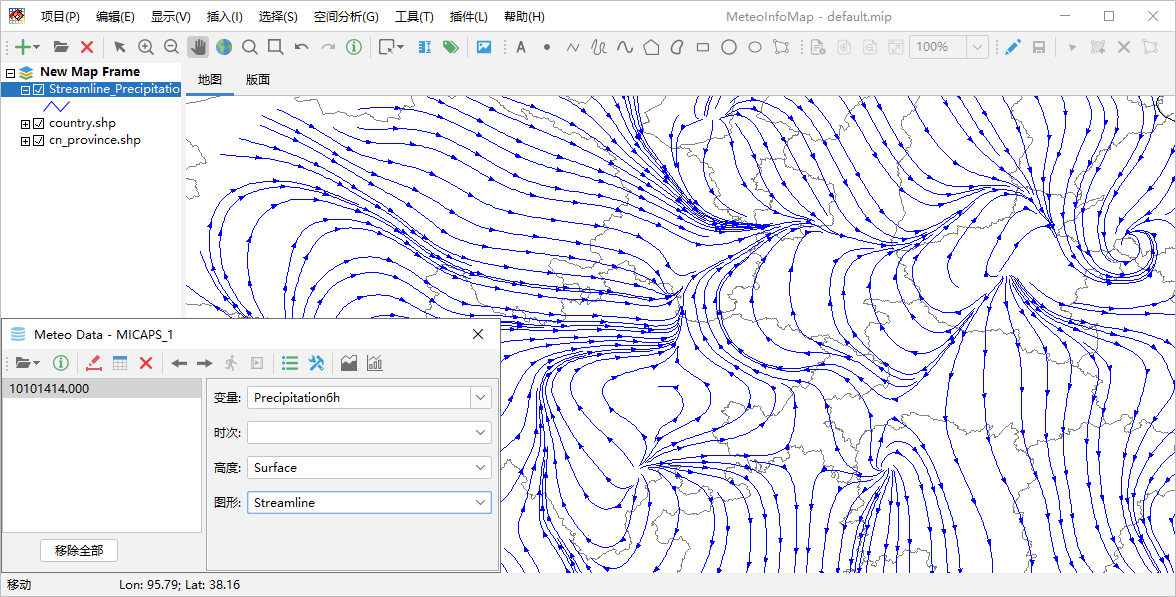Image resolution: width=1176 pixels, height=597 pixels.
Task: Open the 项目(P) menu
Action: tap(60, 16)
